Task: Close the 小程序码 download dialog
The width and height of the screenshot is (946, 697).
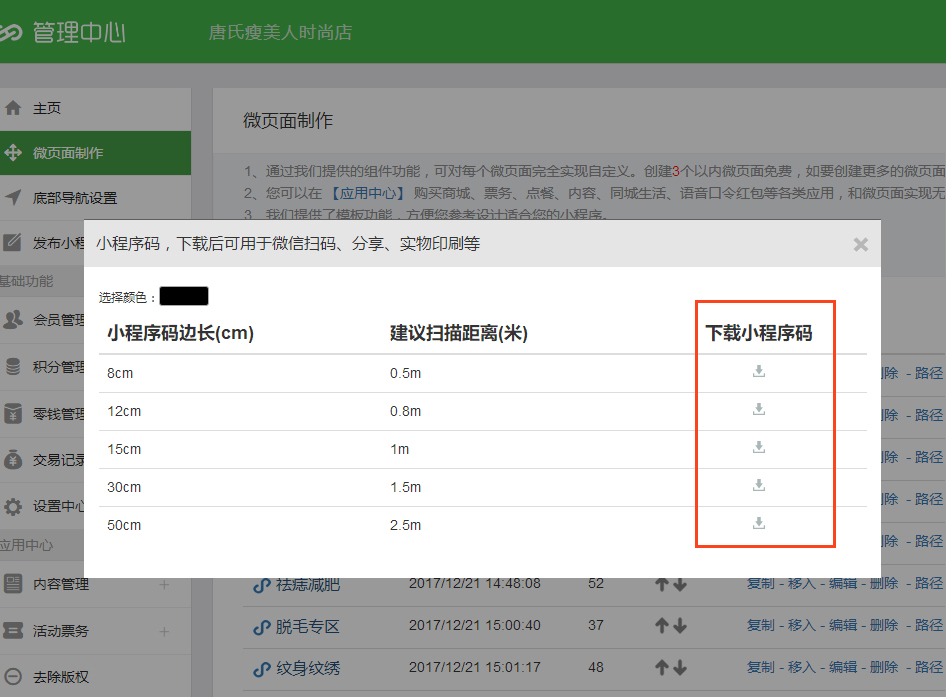Action: (x=860, y=244)
